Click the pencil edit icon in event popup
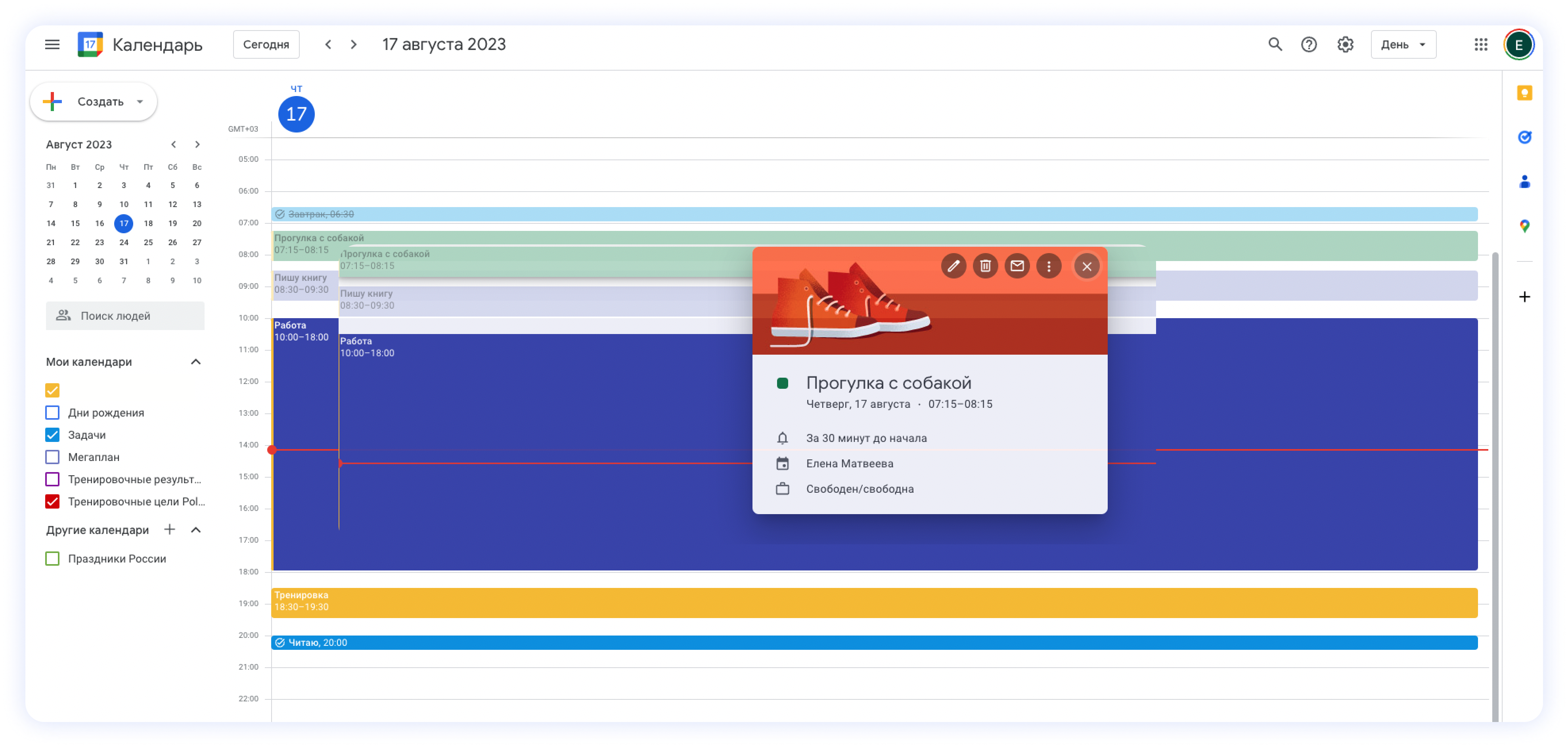Screen dimensions: 1568x747 (x=953, y=266)
